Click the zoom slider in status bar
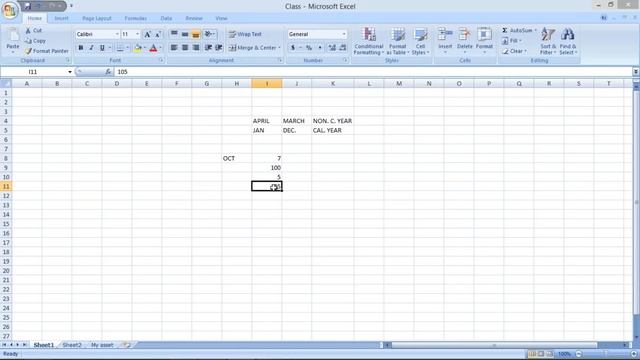 point(606,354)
